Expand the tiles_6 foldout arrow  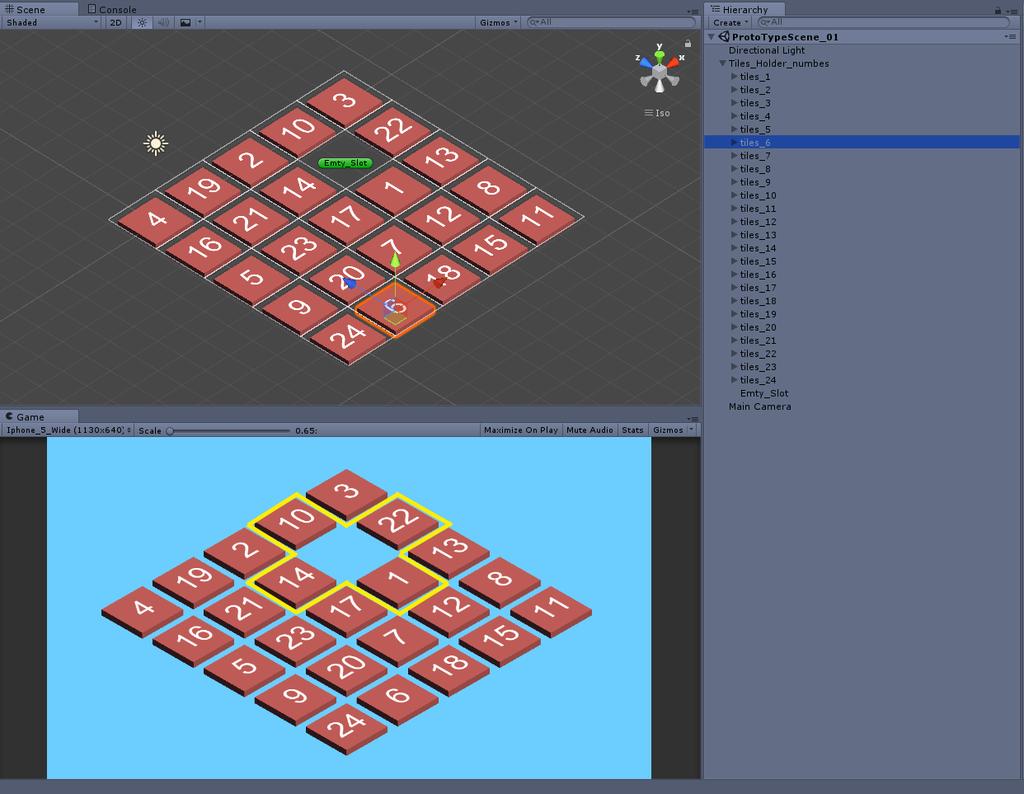click(x=734, y=142)
